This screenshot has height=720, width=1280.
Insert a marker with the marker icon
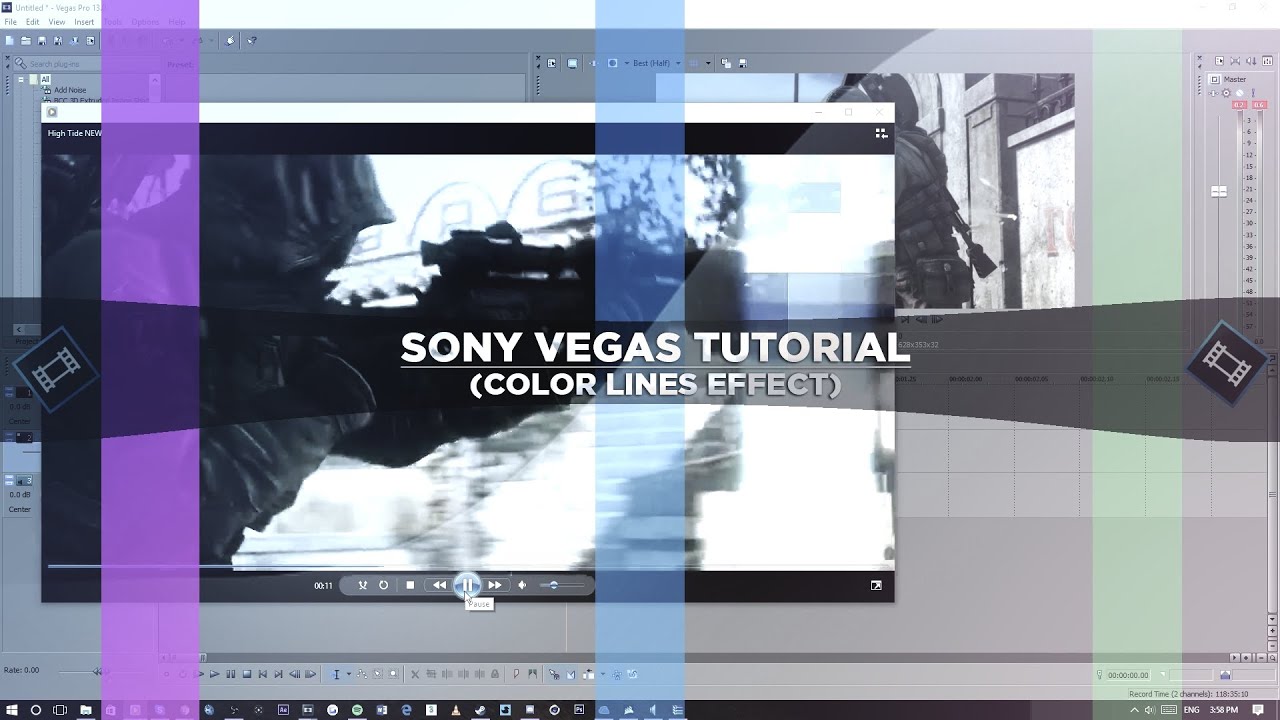click(516, 674)
